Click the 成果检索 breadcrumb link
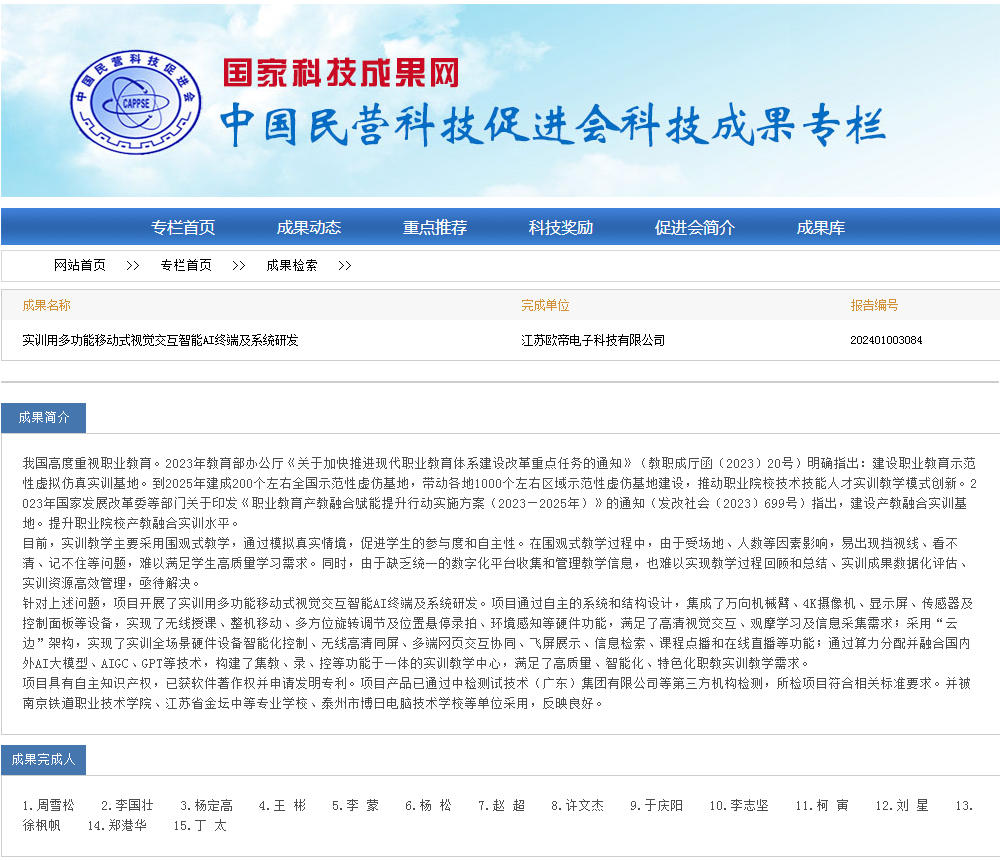This screenshot has height=861, width=1000. coord(292,265)
